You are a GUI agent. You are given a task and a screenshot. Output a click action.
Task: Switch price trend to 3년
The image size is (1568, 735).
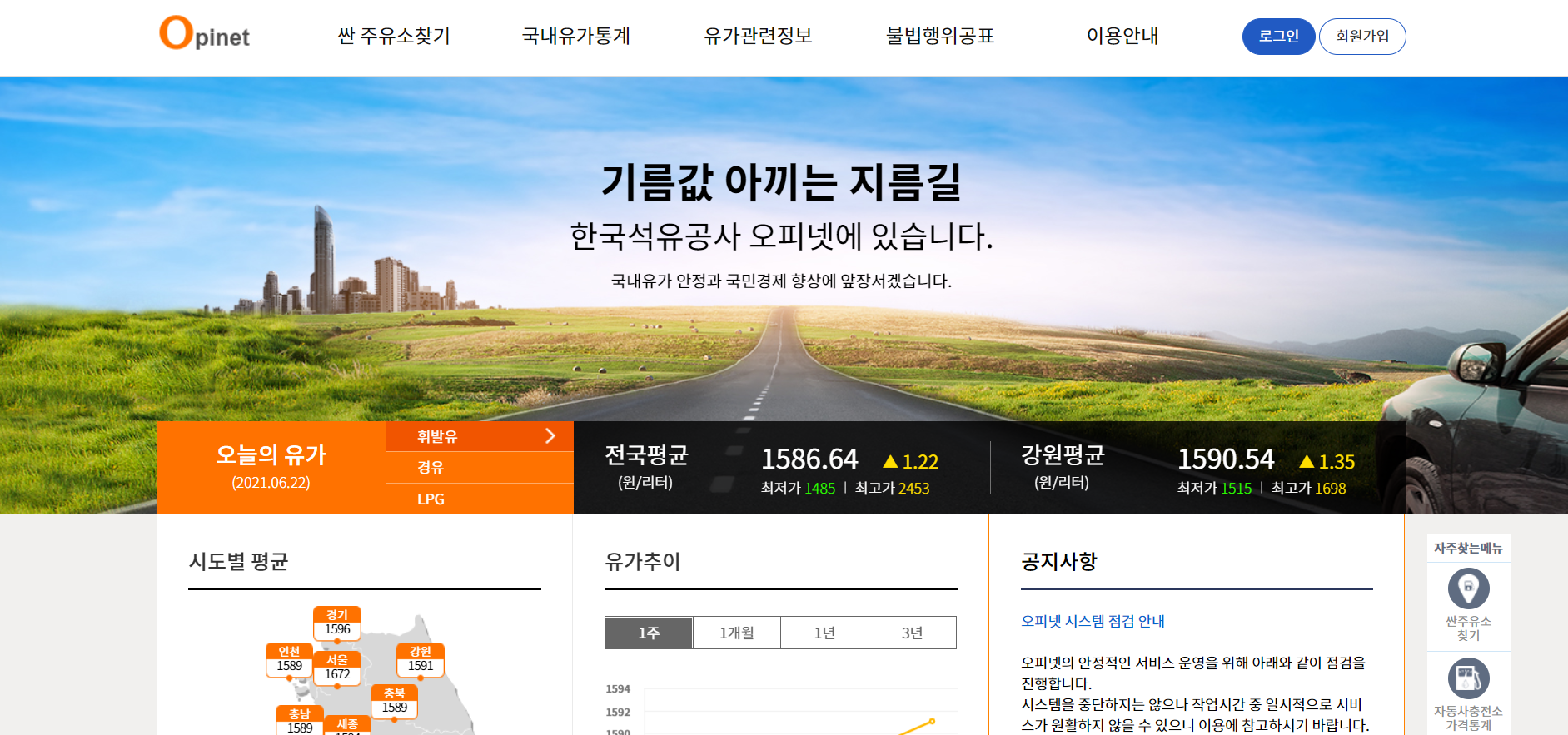coord(913,633)
